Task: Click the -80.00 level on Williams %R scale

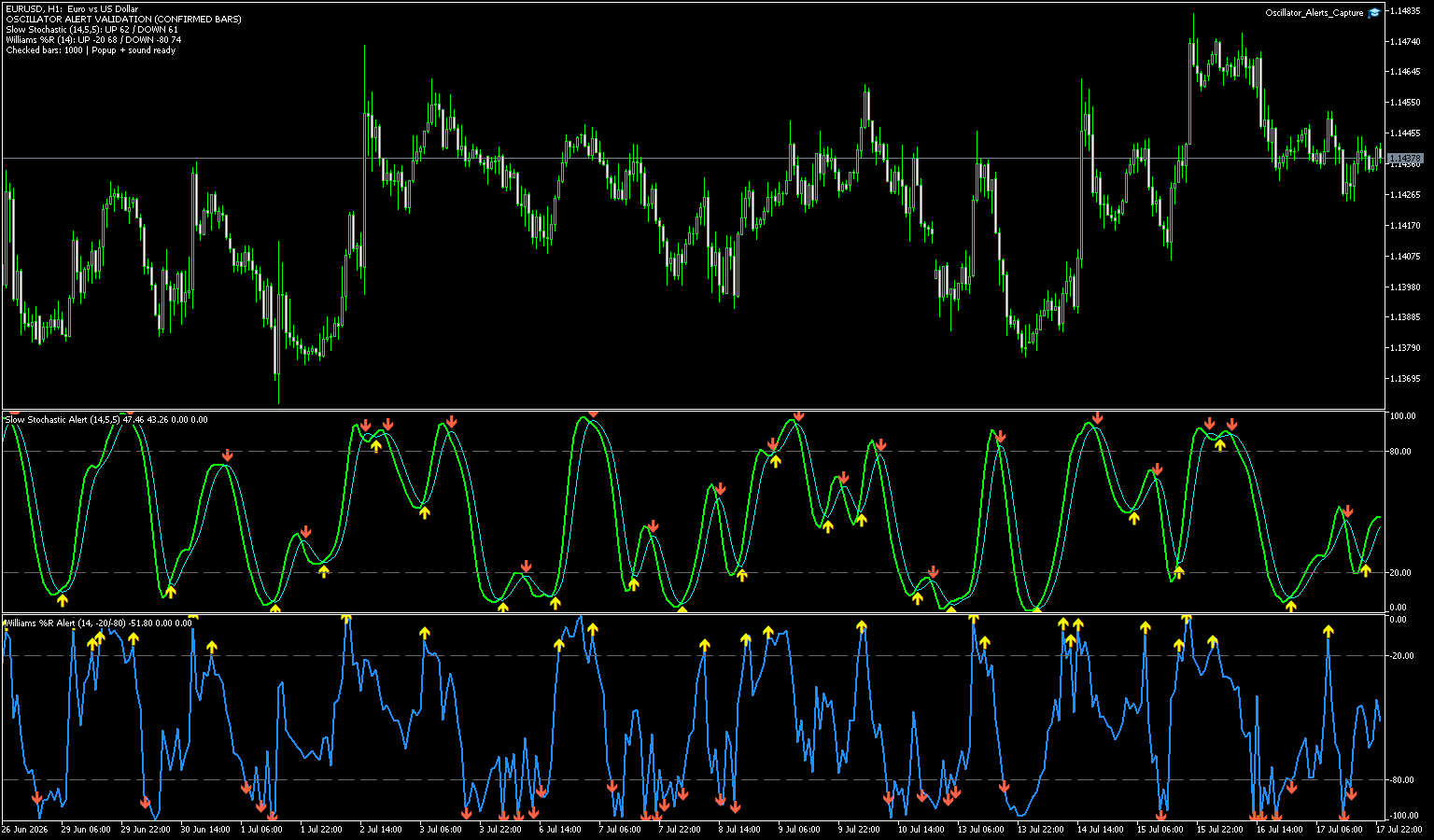Action: click(1401, 780)
